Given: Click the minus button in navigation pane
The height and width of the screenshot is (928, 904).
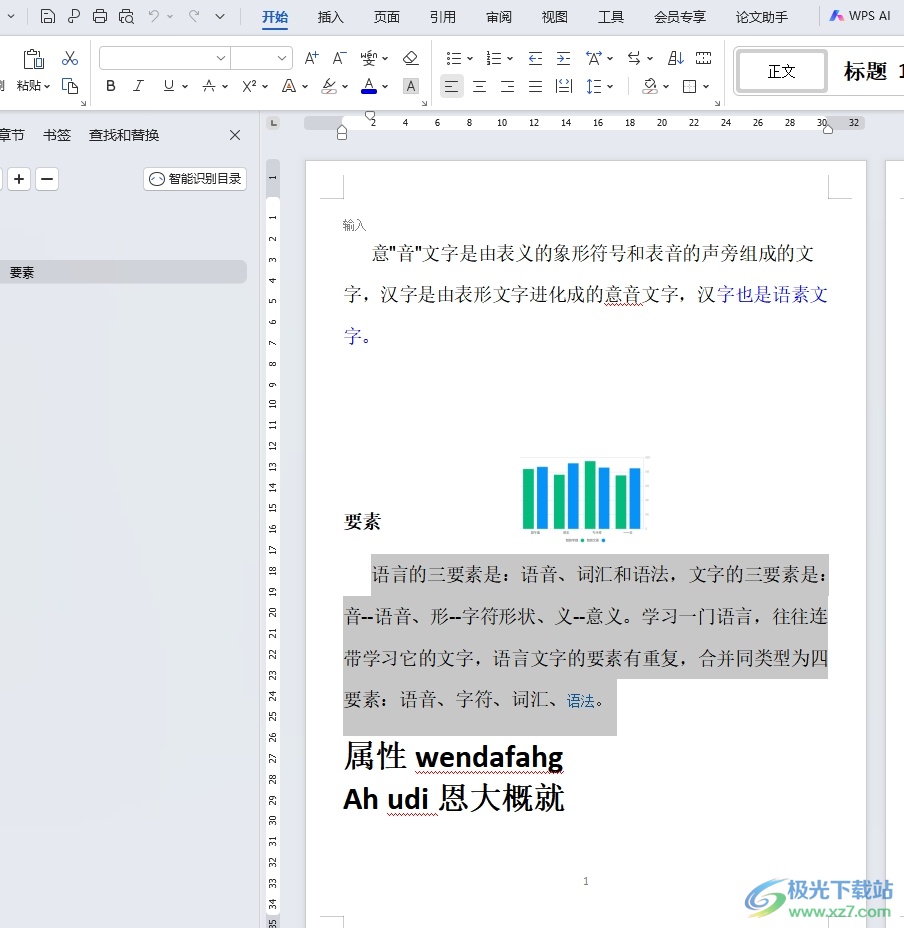Looking at the screenshot, I should pos(47,179).
